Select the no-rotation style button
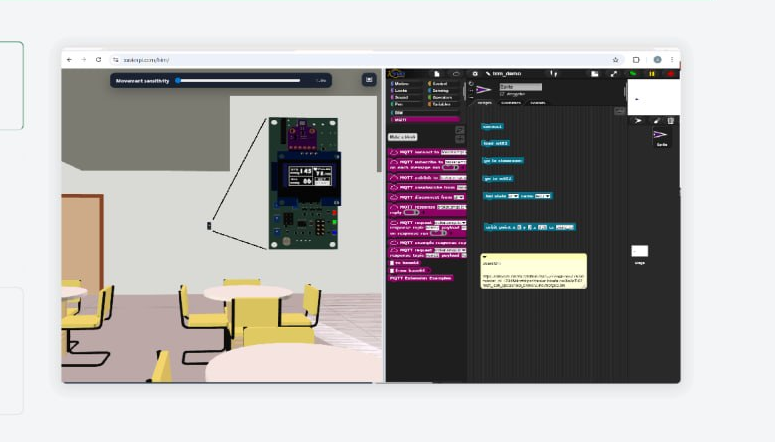This screenshot has height=442, width=775. (471, 97)
